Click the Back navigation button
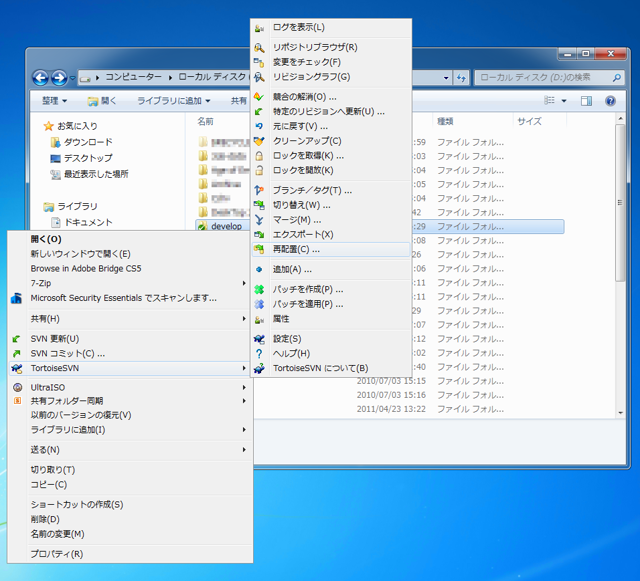The width and height of the screenshot is (640, 581). pos(40,78)
